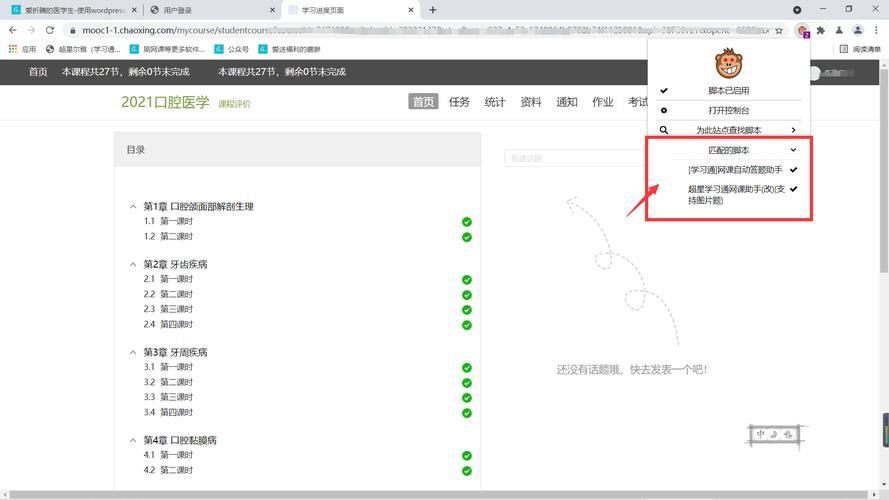Click the new tab plus button
Viewport: 889px width, 500px height.
433,10
